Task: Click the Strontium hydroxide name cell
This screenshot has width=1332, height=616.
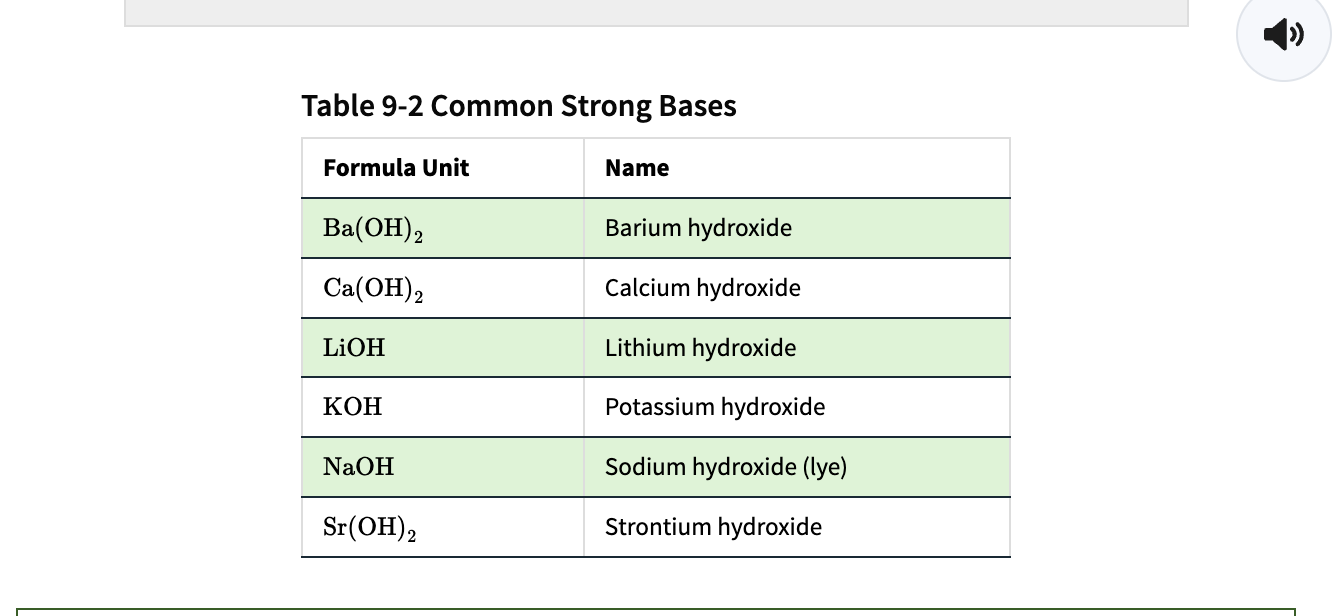Action: pos(797,527)
